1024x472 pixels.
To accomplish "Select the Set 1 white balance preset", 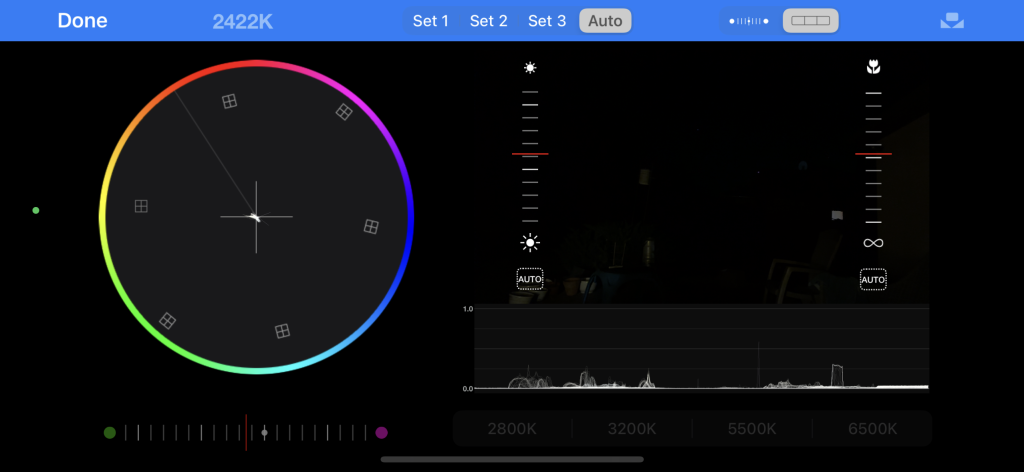I will point(431,21).
